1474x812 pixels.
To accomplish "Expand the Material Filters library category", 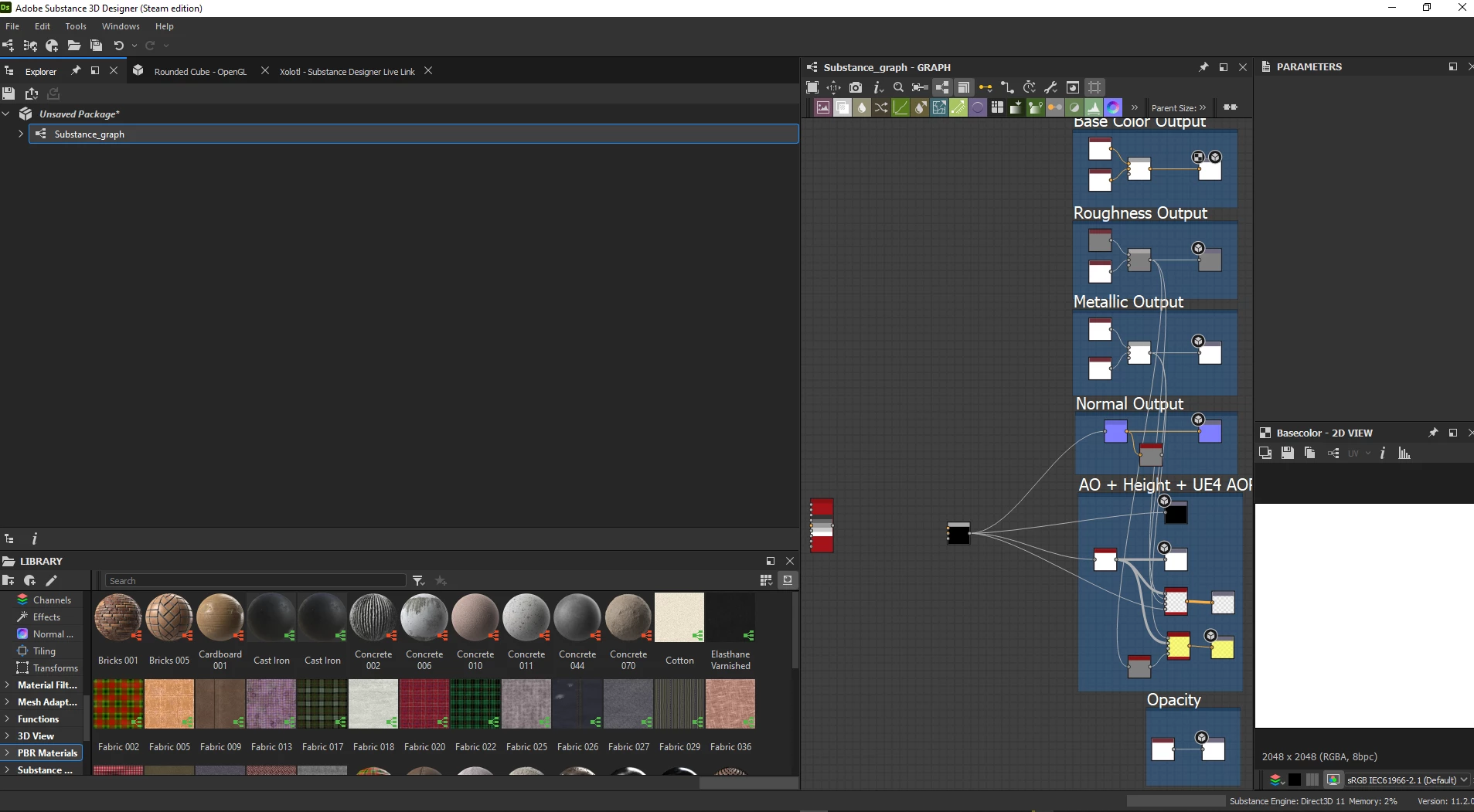I will click(x=7, y=685).
